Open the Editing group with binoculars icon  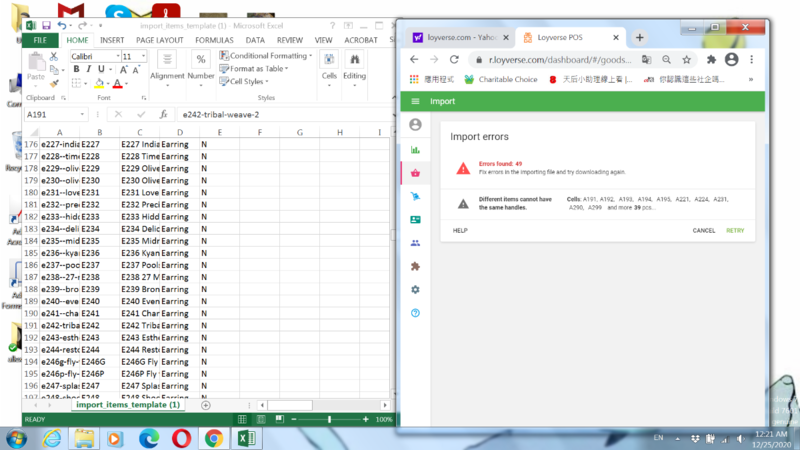click(355, 69)
